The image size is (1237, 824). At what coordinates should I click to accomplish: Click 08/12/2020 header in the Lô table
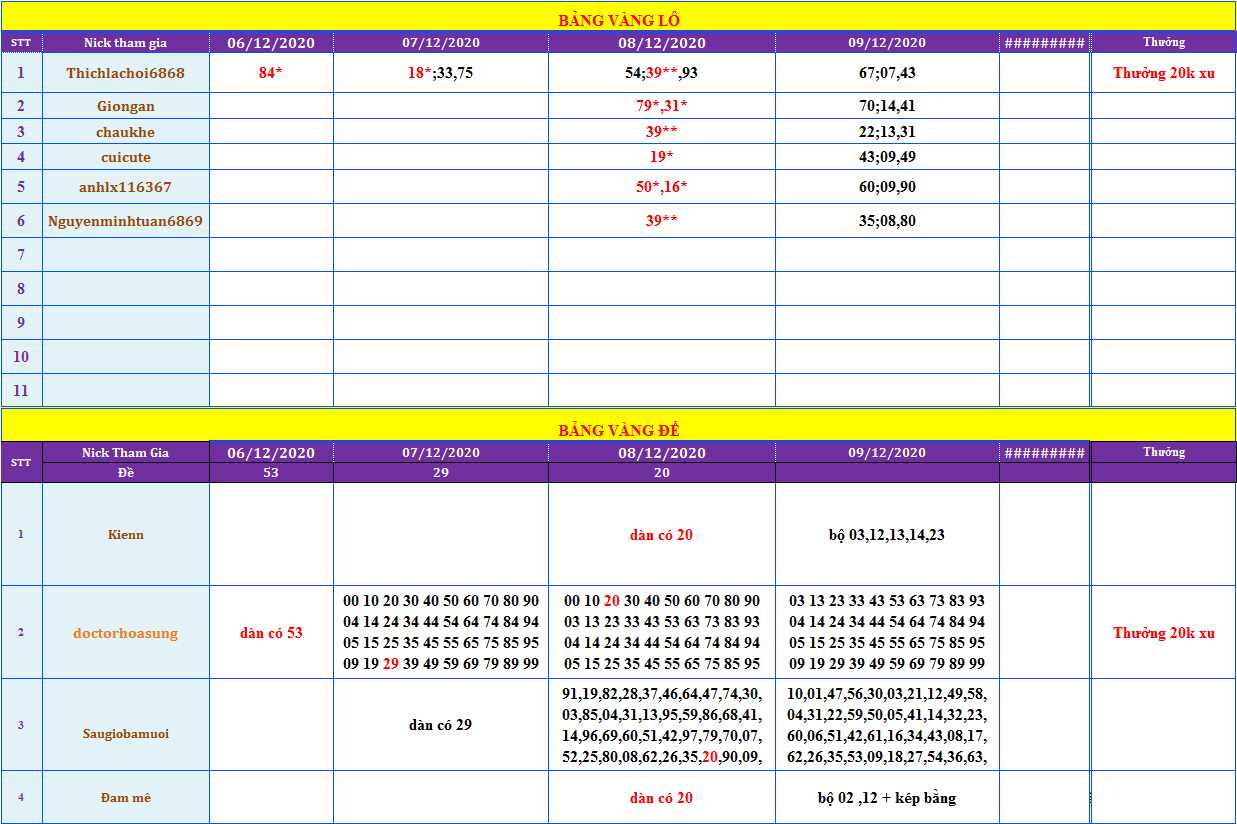pyautogui.click(x=662, y=43)
